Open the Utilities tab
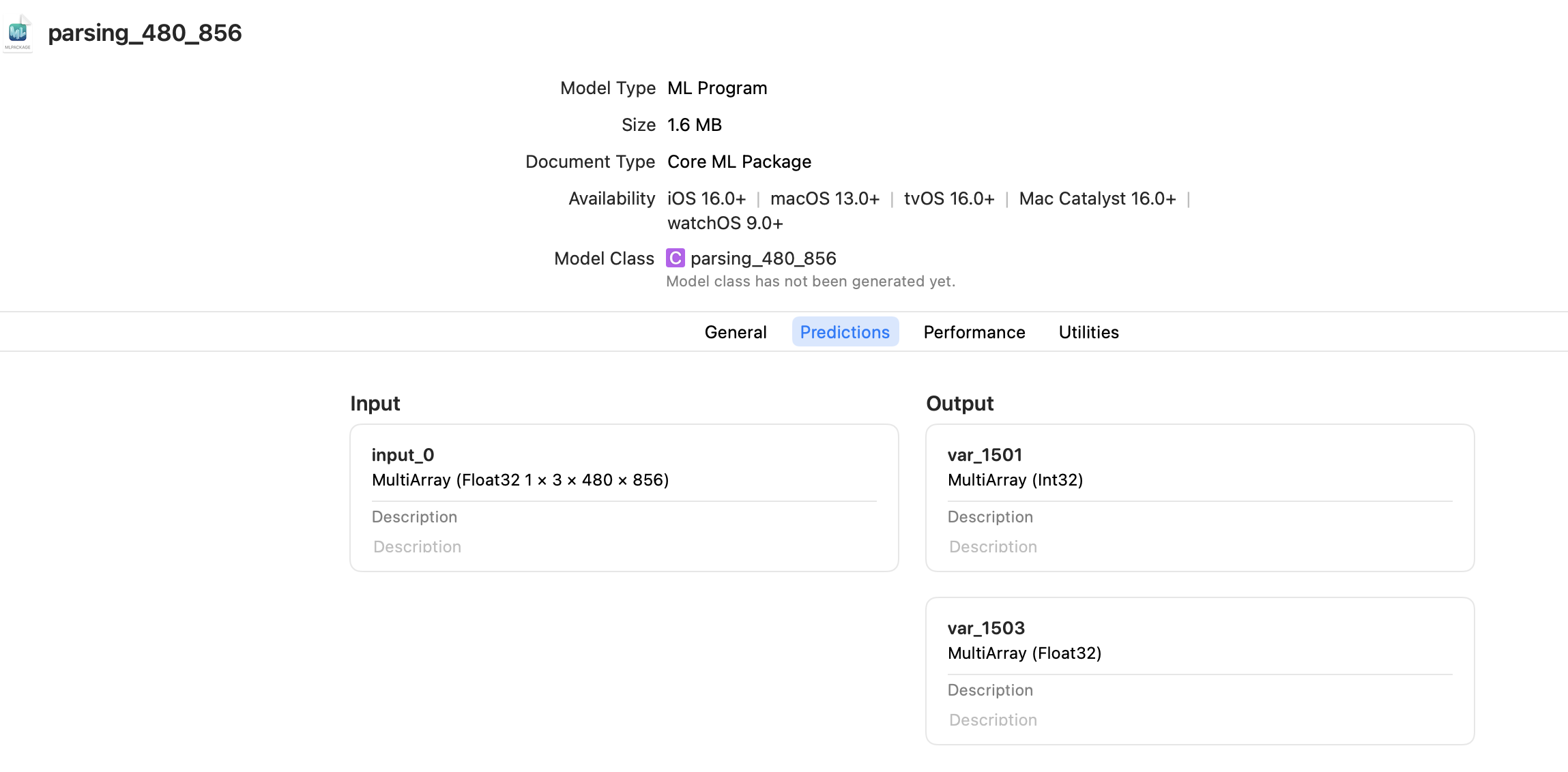Viewport: 1568px width, 772px height. click(x=1088, y=332)
